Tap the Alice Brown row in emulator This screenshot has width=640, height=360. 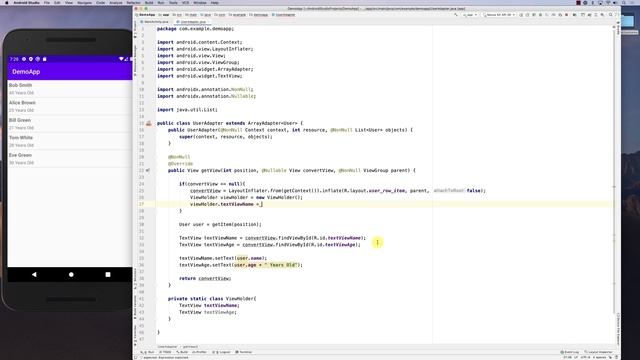(x=70, y=106)
